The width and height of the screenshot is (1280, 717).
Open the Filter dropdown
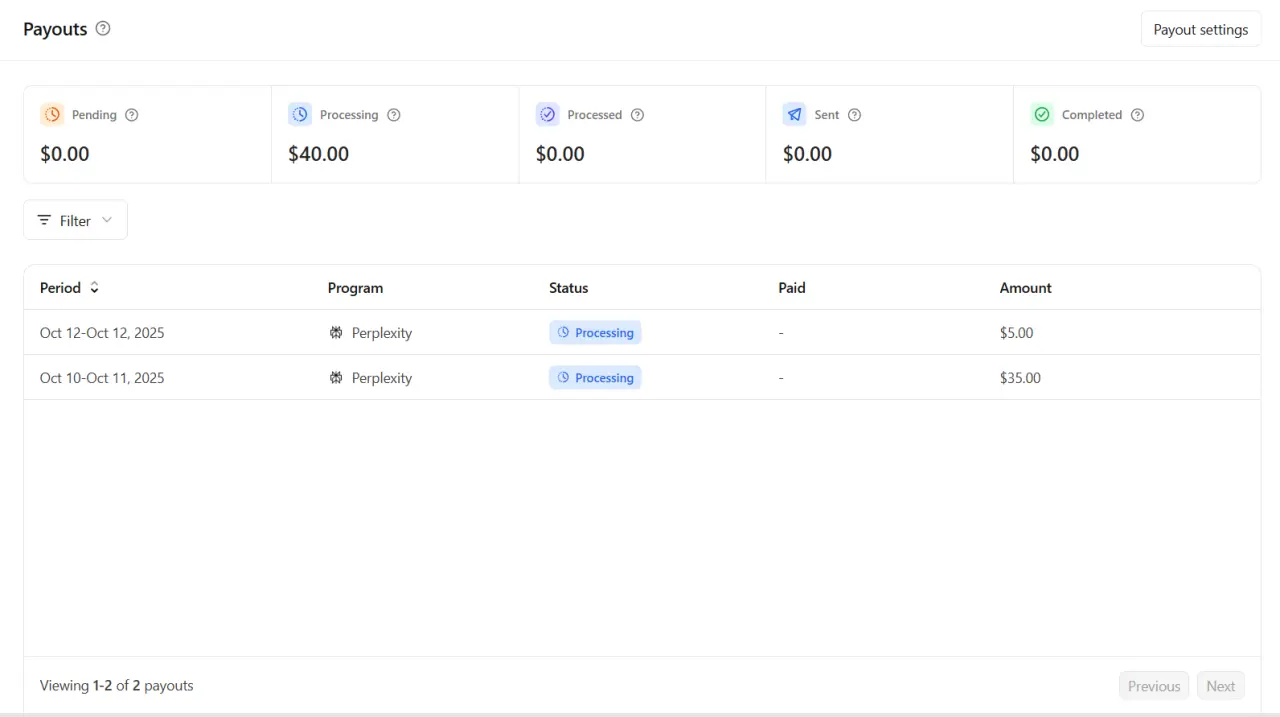pos(76,220)
